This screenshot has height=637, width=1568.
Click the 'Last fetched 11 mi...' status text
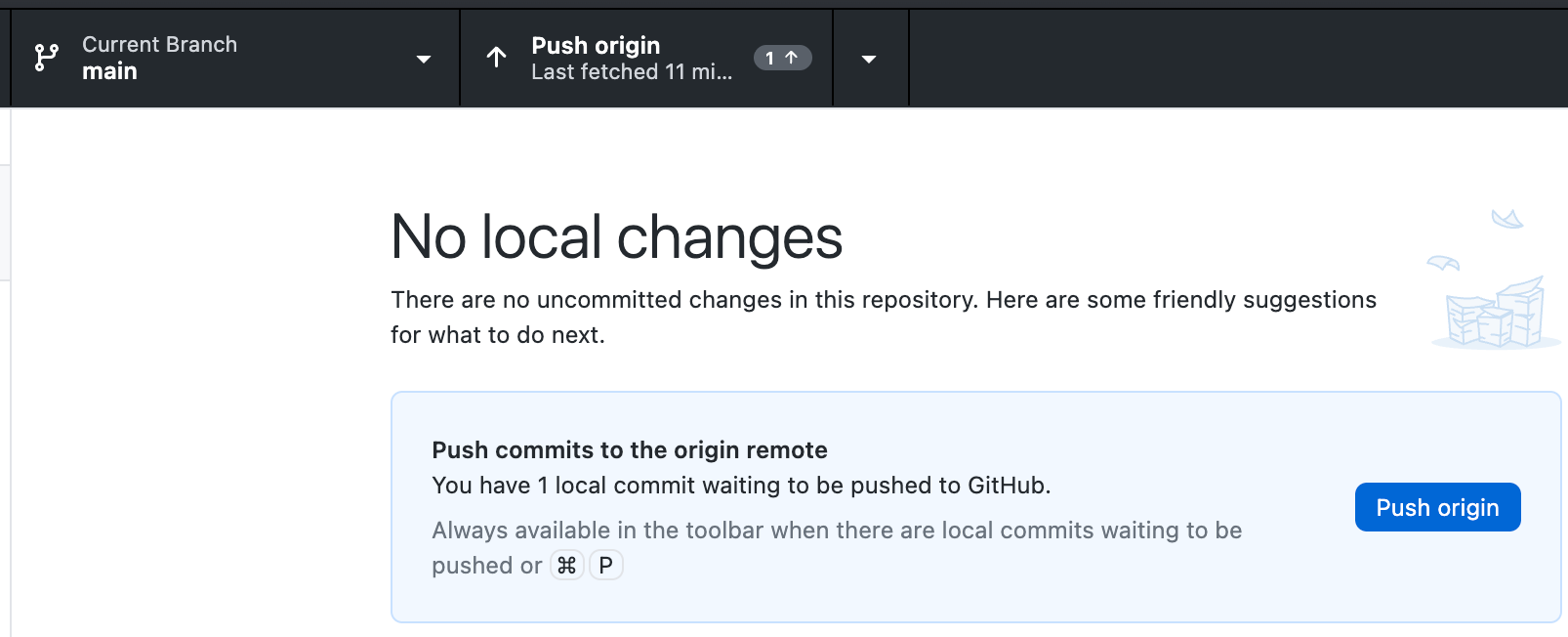pos(632,72)
